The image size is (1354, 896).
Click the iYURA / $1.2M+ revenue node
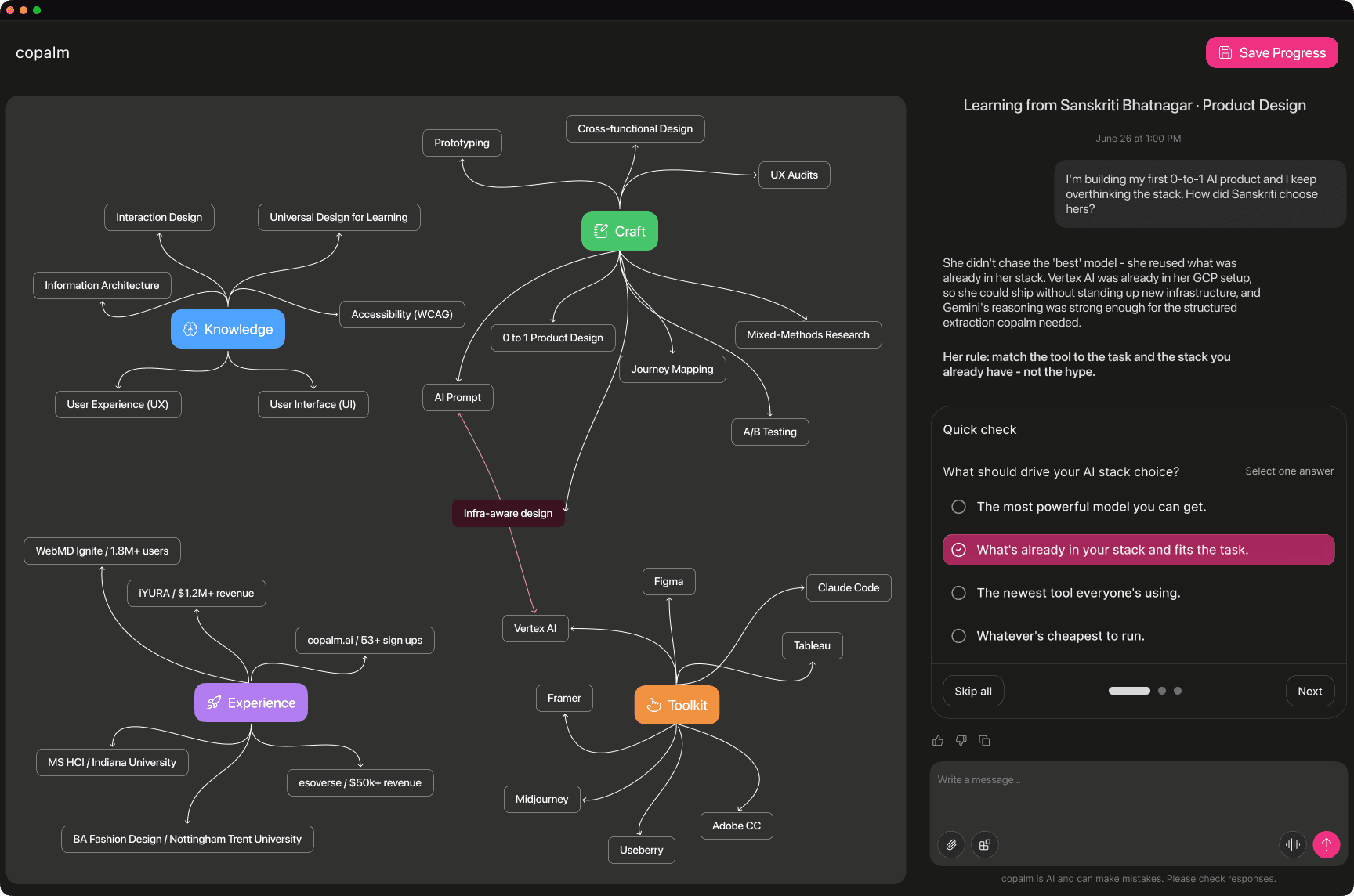[197, 593]
